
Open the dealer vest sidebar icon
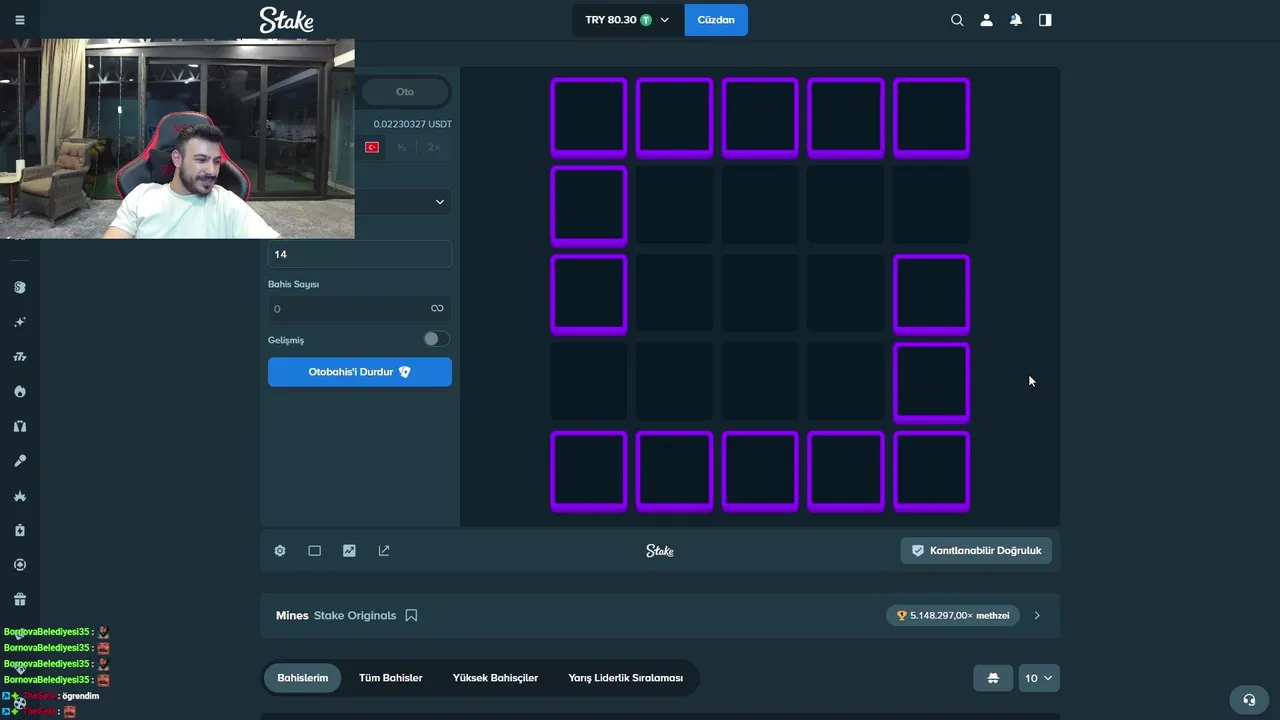coord(20,426)
